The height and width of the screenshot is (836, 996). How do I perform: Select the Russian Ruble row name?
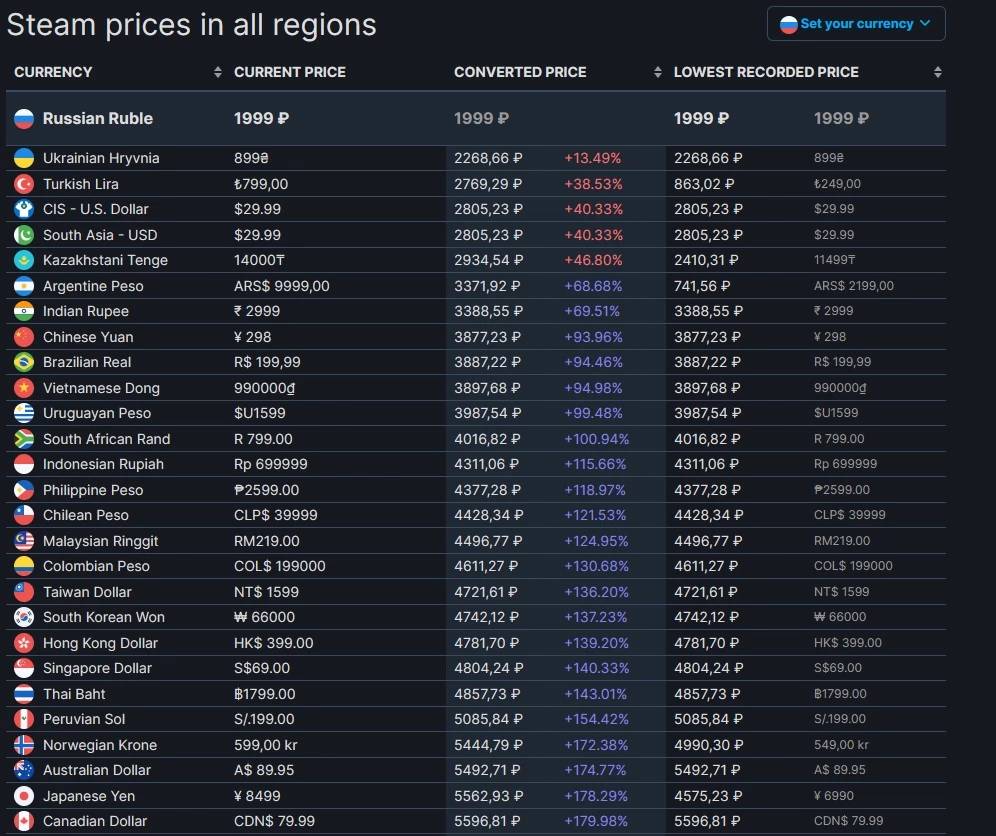pyautogui.click(x=98, y=118)
